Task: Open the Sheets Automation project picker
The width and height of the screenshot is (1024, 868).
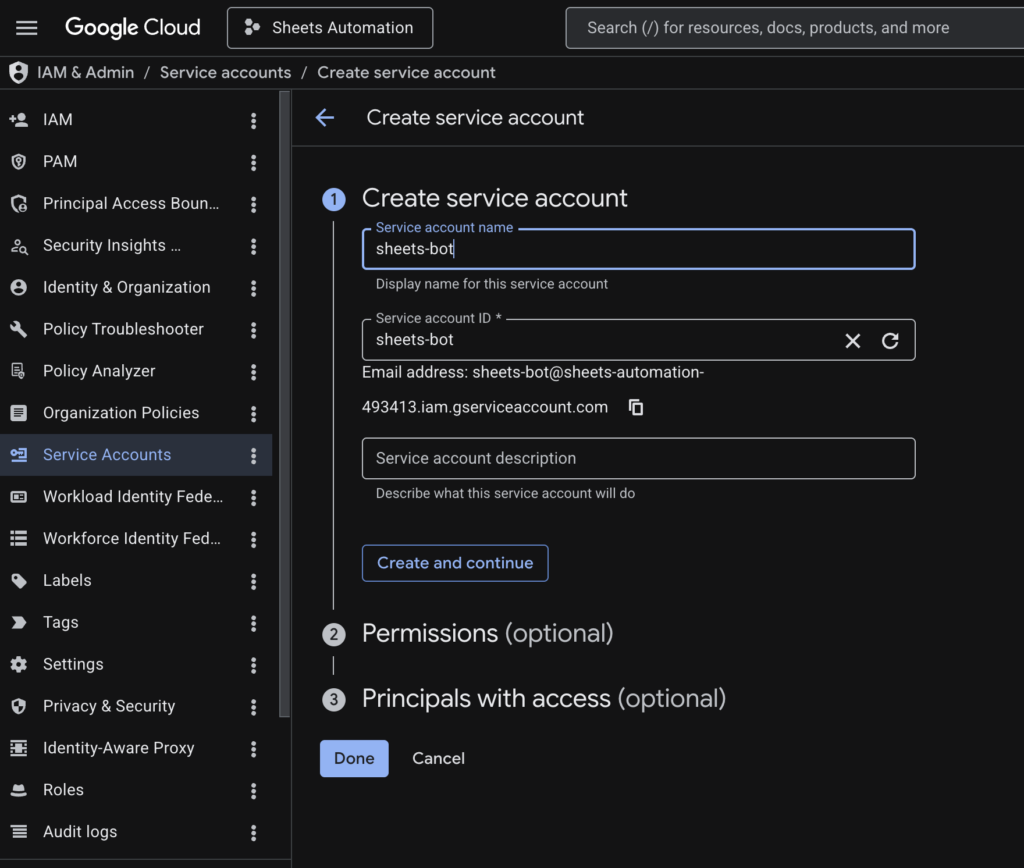Action: [330, 28]
